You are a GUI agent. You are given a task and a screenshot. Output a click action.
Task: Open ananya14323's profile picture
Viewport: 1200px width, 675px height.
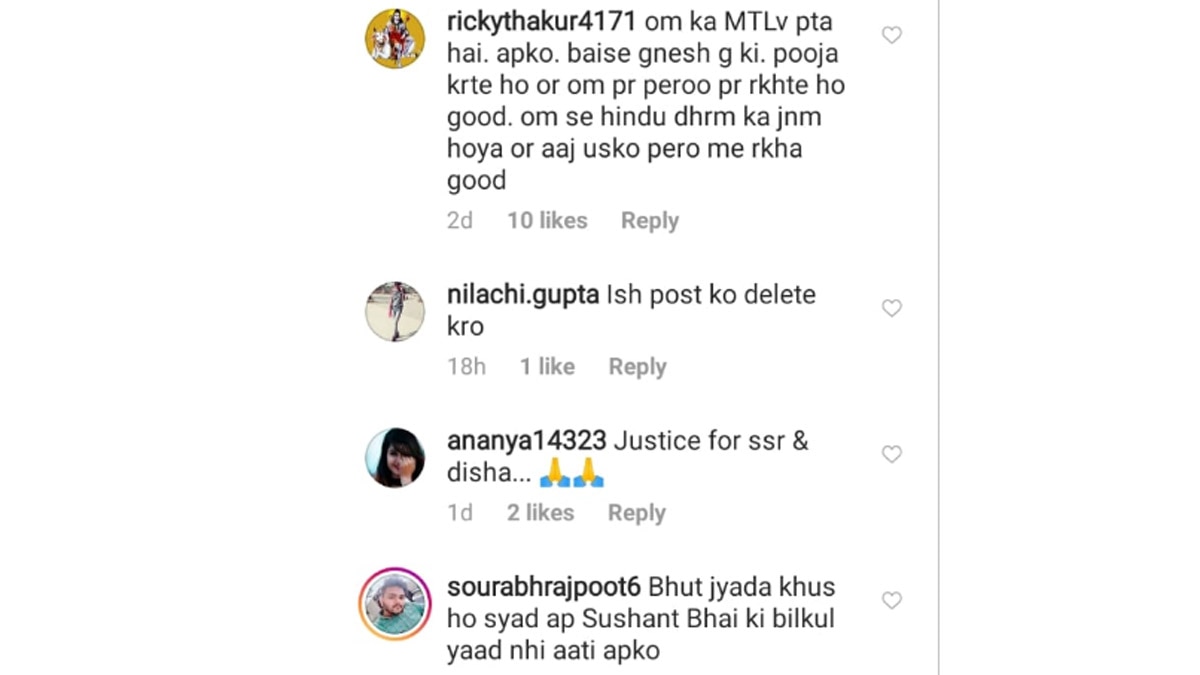[395, 456]
